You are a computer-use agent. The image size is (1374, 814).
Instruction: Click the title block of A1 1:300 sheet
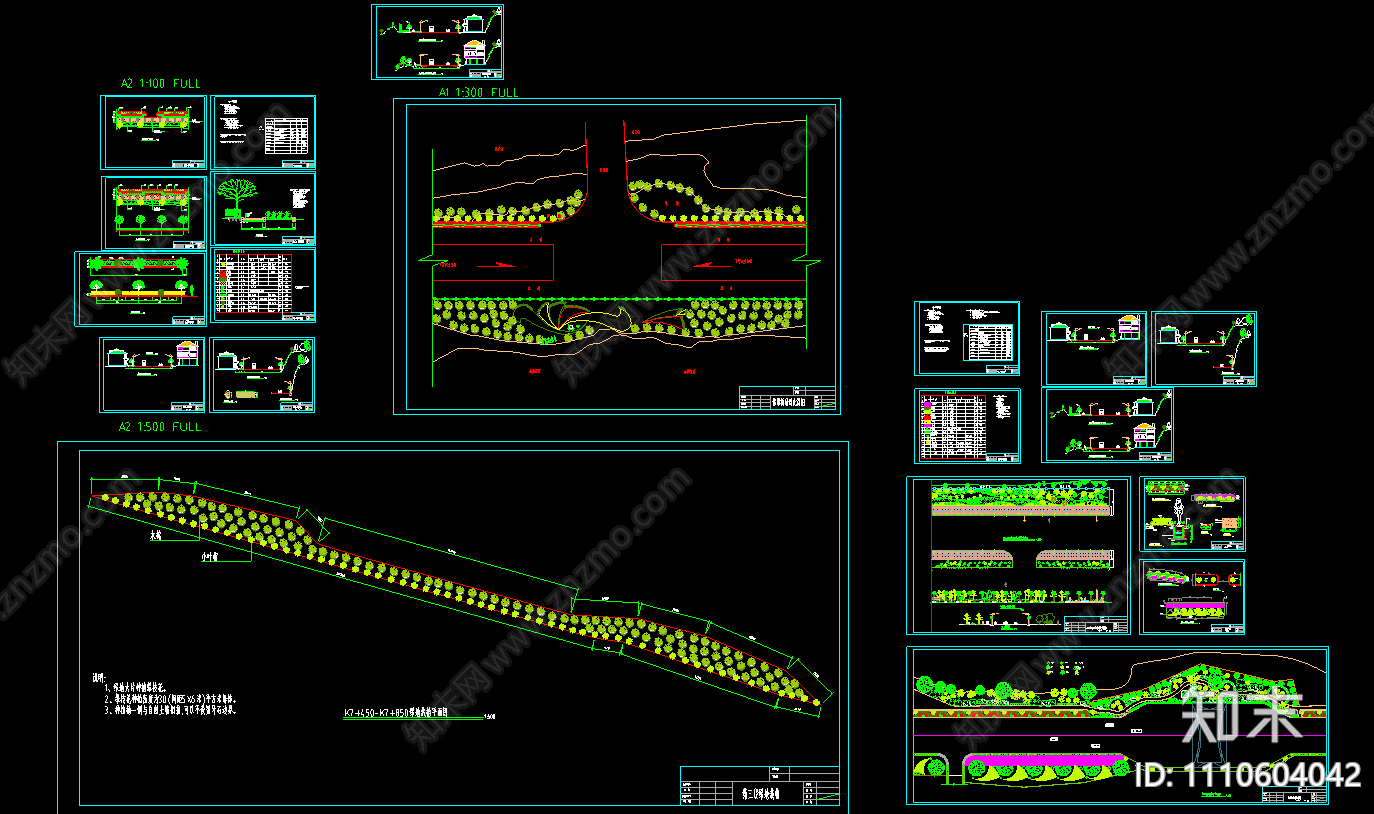point(787,397)
